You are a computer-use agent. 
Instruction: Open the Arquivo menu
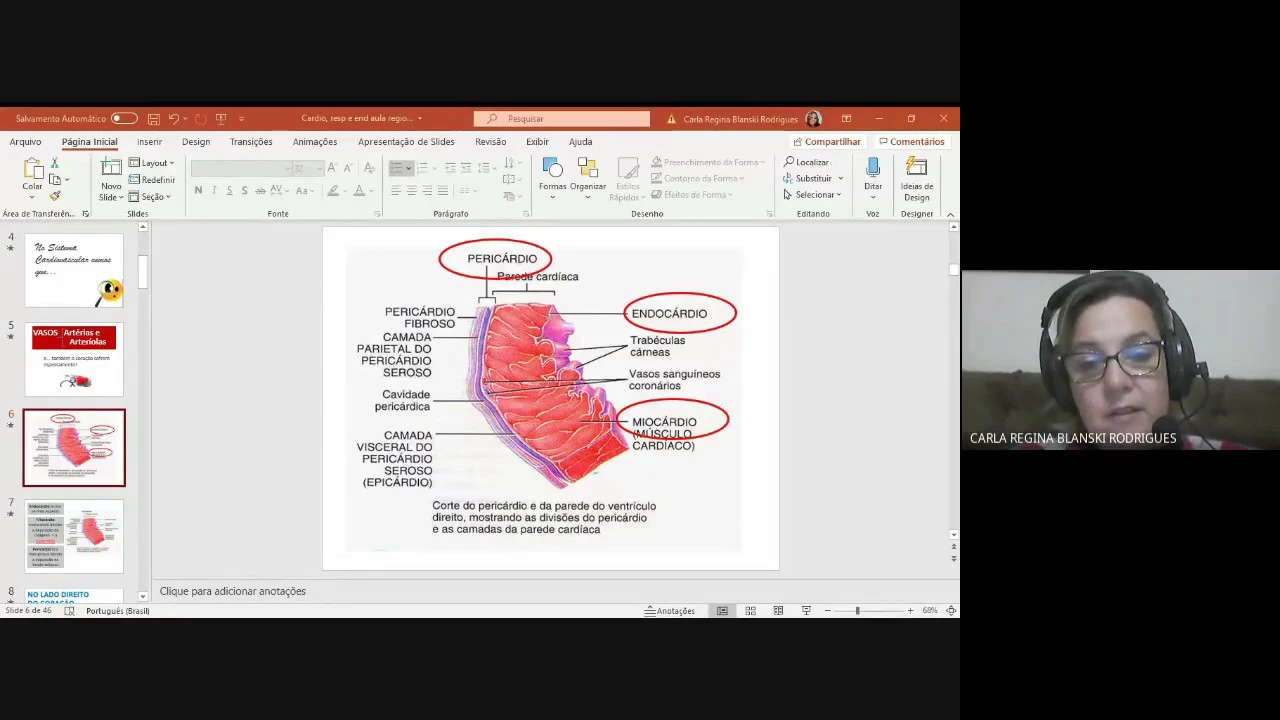click(x=26, y=142)
